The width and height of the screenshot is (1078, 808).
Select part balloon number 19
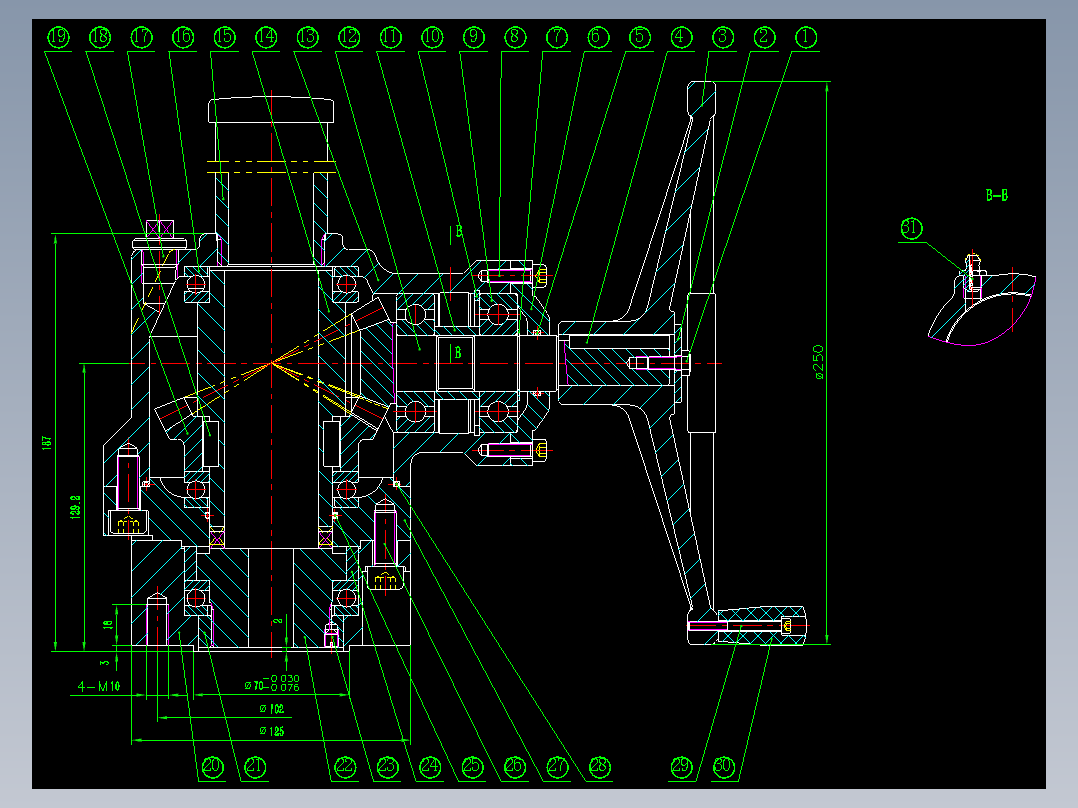[x=58, y=37]
